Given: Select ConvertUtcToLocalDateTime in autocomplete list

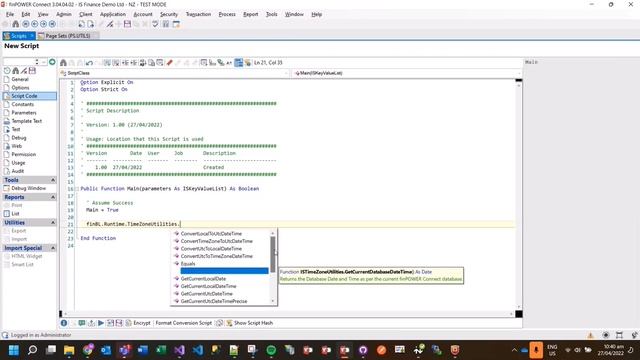Looking at the screenshot, I should click(211, 249).
